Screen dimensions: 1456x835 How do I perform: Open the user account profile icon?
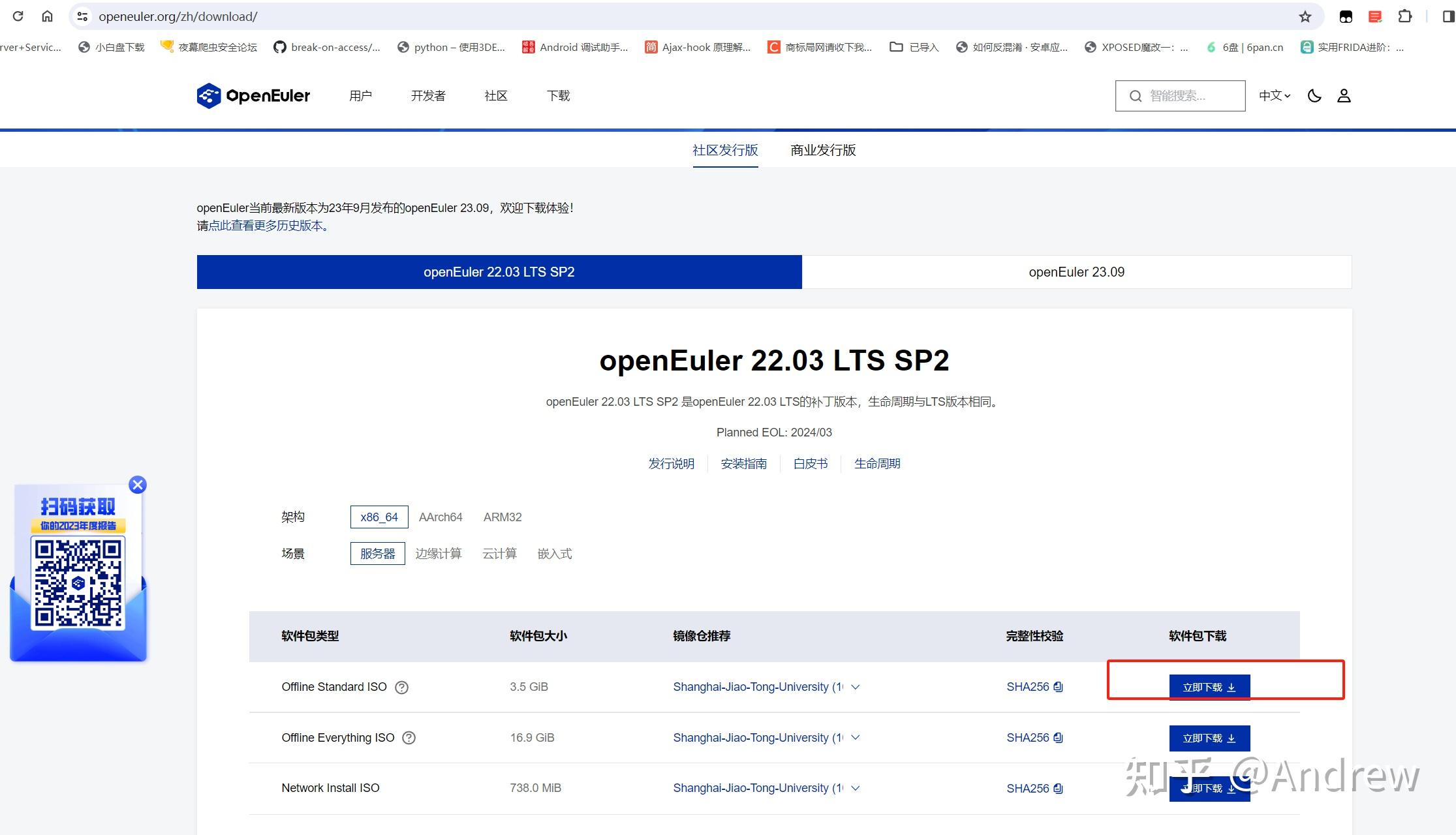point(1344,96)
